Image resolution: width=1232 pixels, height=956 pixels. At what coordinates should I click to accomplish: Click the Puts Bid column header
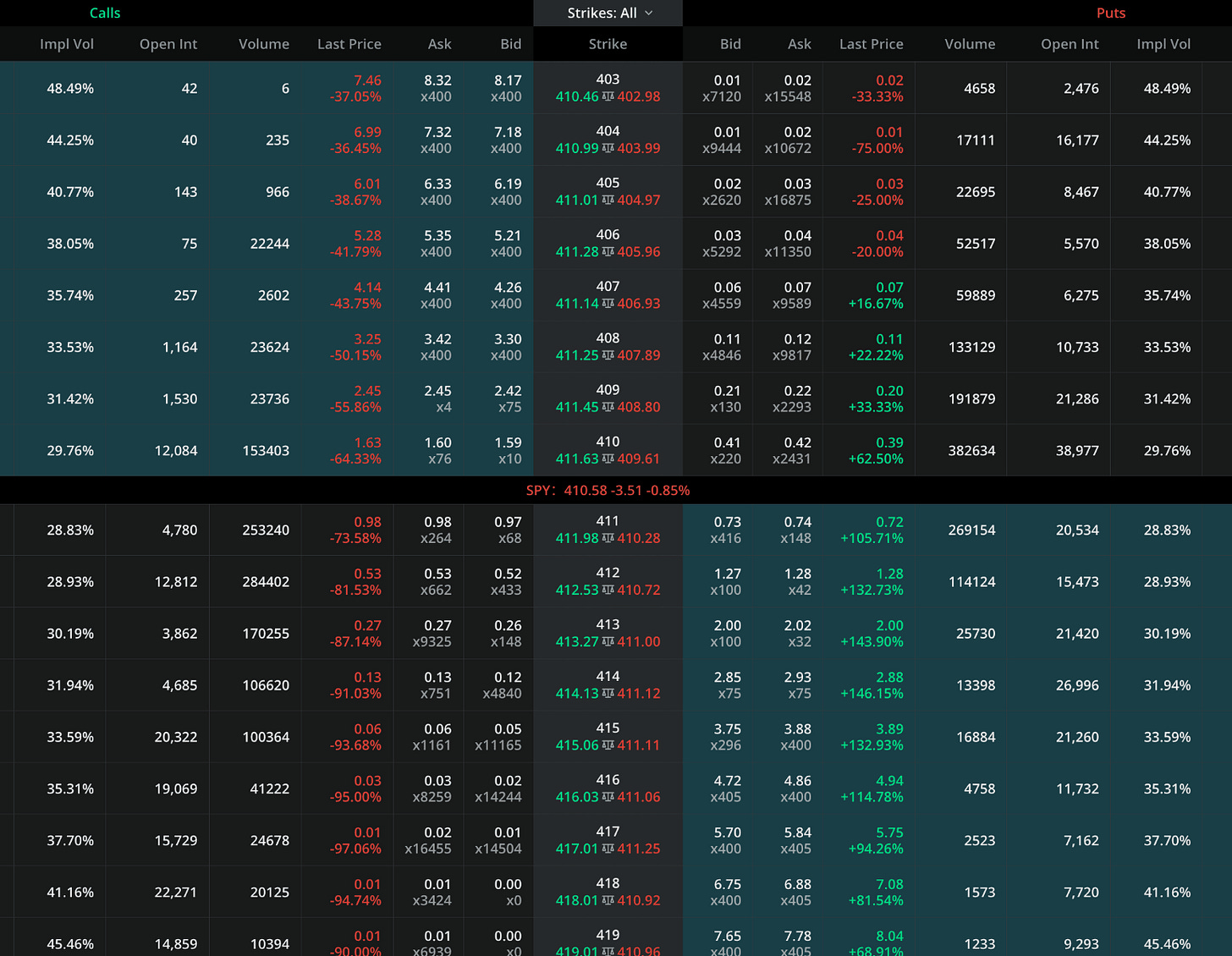[x=730, y=44]
